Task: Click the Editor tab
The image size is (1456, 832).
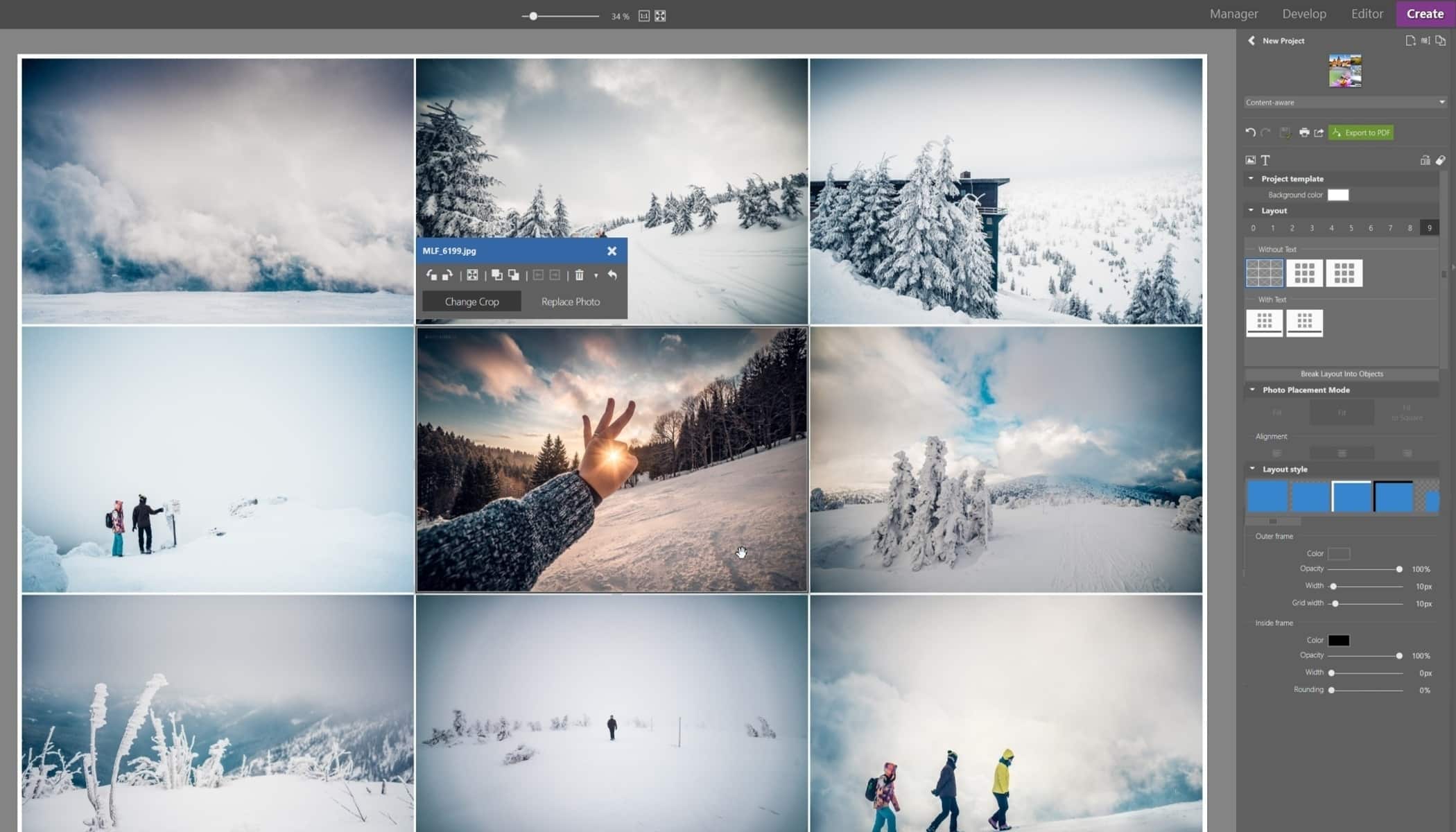Action: click(x=1367, y=14)
